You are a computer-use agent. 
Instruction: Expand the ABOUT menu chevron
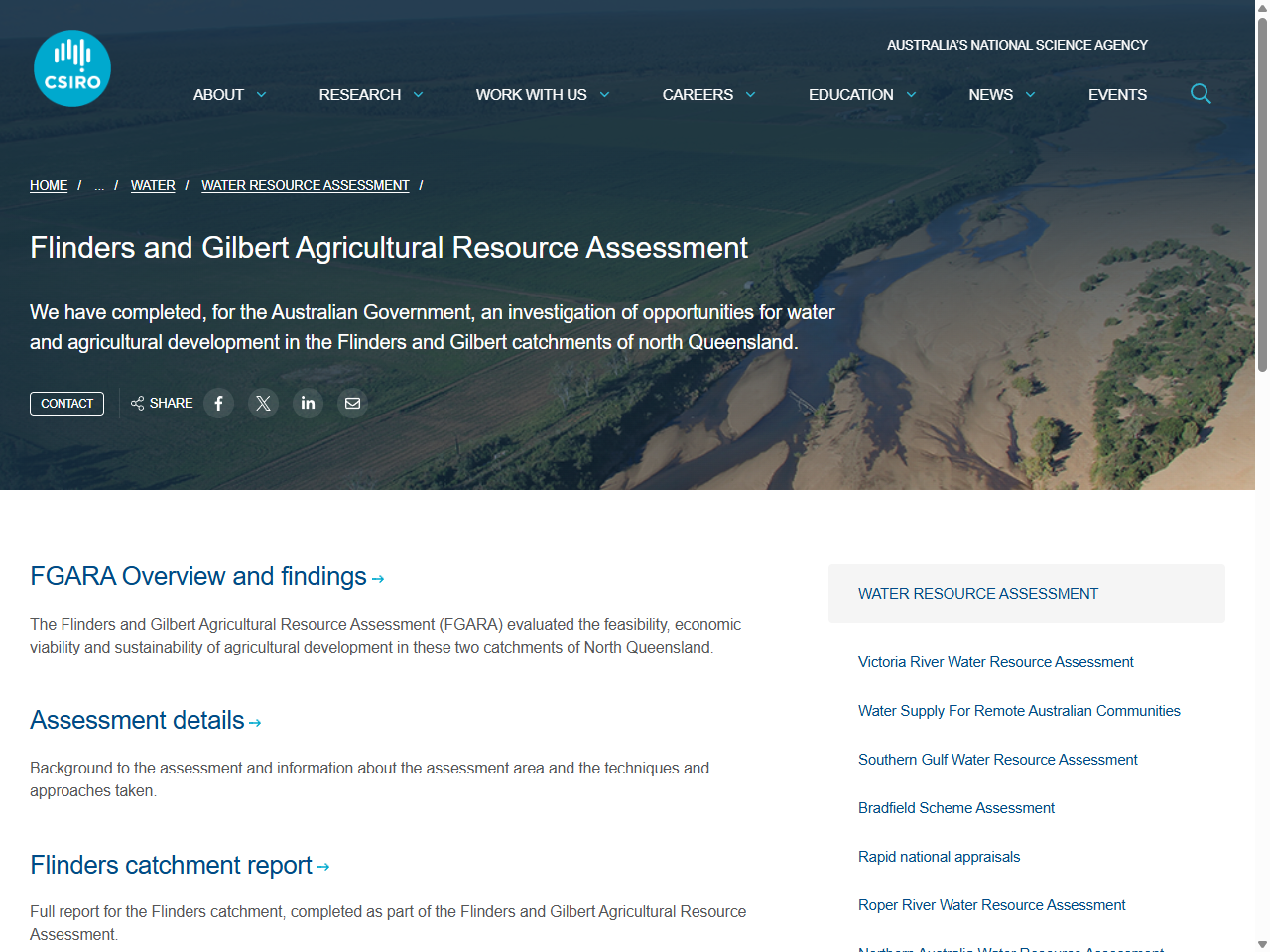tap(262, 95)
